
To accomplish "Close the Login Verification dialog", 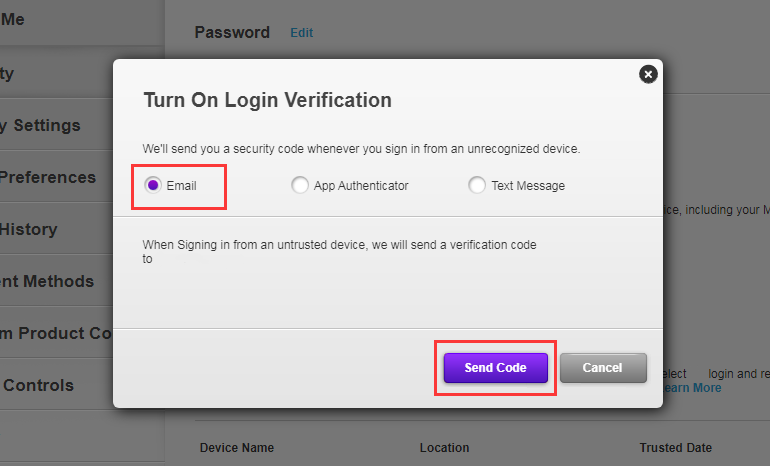I will 648,74.
